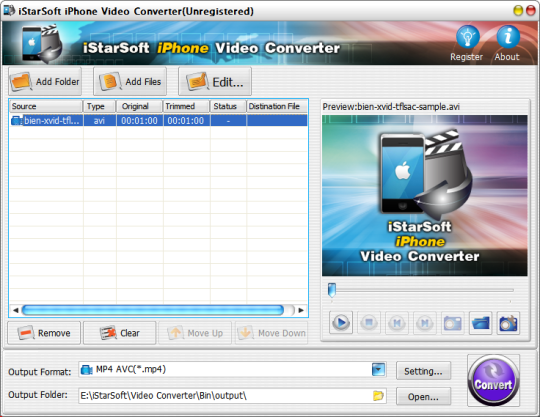Expand the Output Format dropdown arrow

(x=378, y=370)
